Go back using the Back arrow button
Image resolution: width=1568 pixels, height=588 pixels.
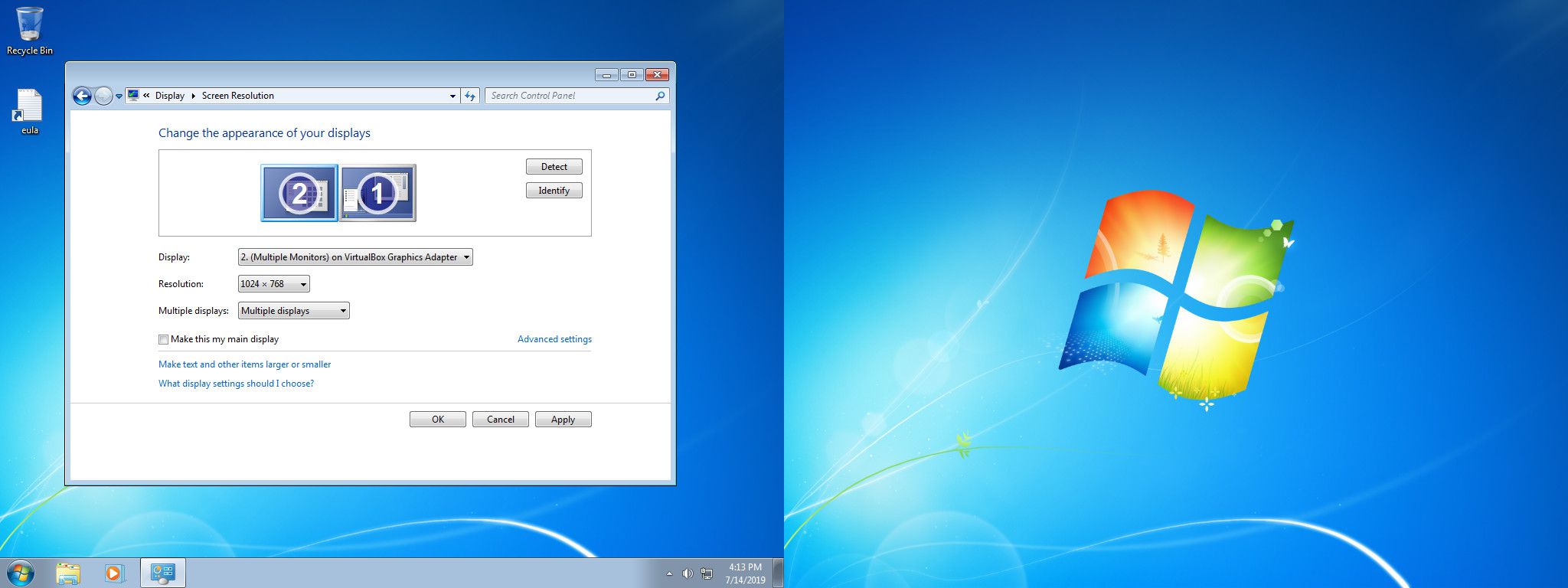[82, 96]
